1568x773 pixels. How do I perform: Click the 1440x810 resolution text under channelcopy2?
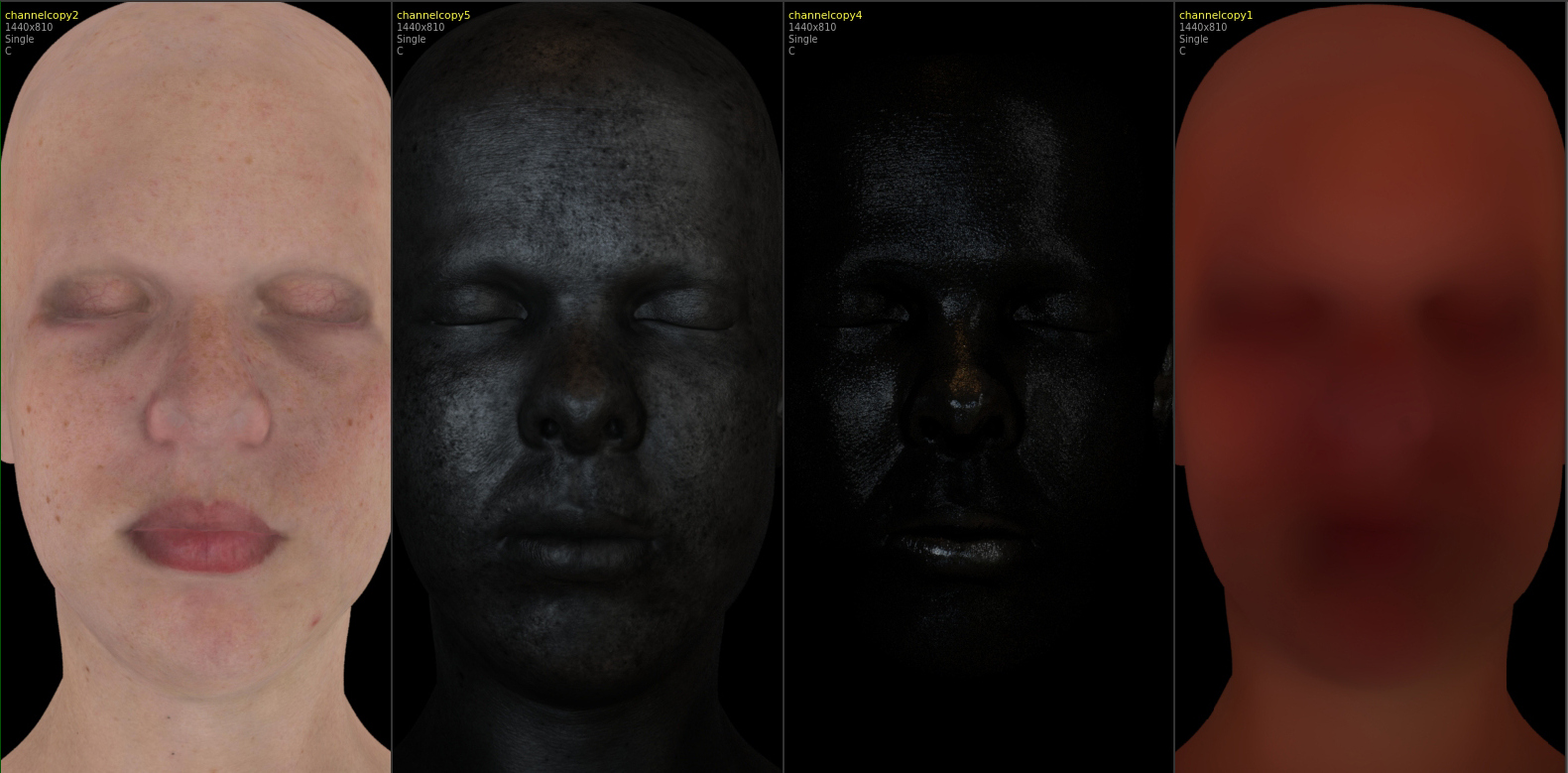point(29,28)
